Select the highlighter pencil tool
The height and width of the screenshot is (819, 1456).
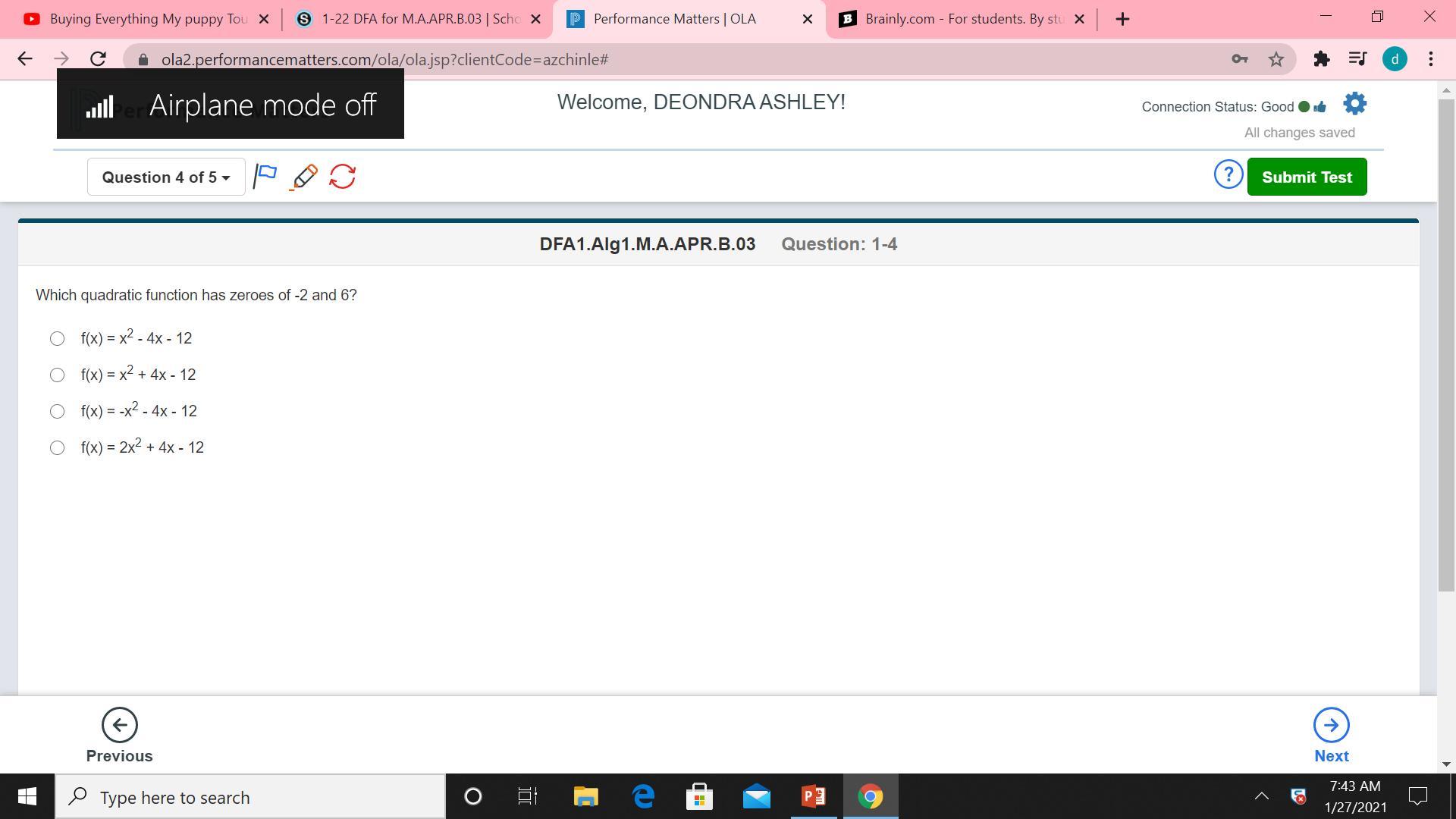point(304,177)
